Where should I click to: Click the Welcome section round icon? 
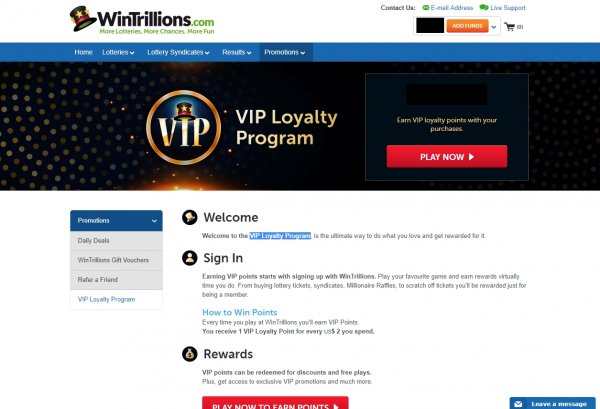(x=189, y=217)
